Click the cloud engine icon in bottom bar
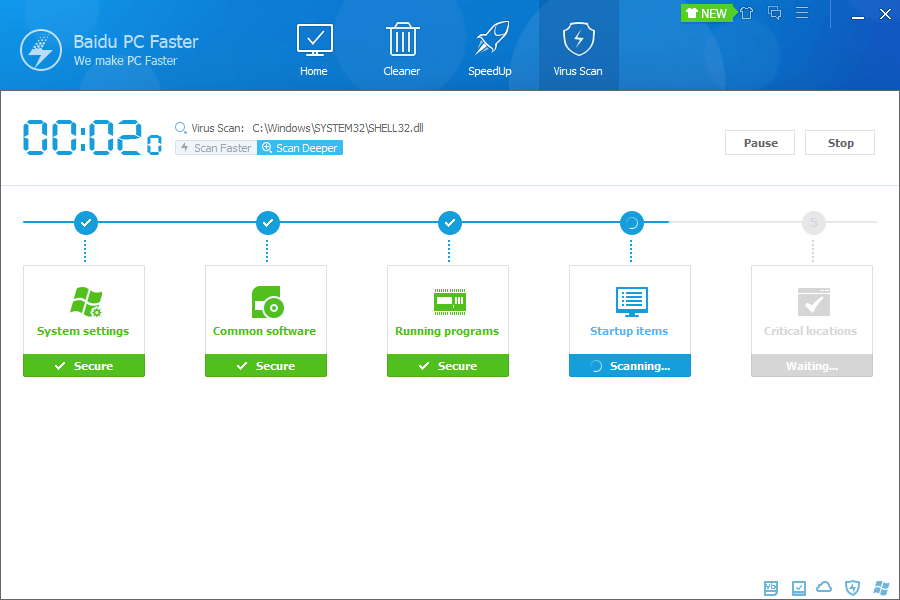The height and width of the screenshot is (600, 900). point(824,587)
